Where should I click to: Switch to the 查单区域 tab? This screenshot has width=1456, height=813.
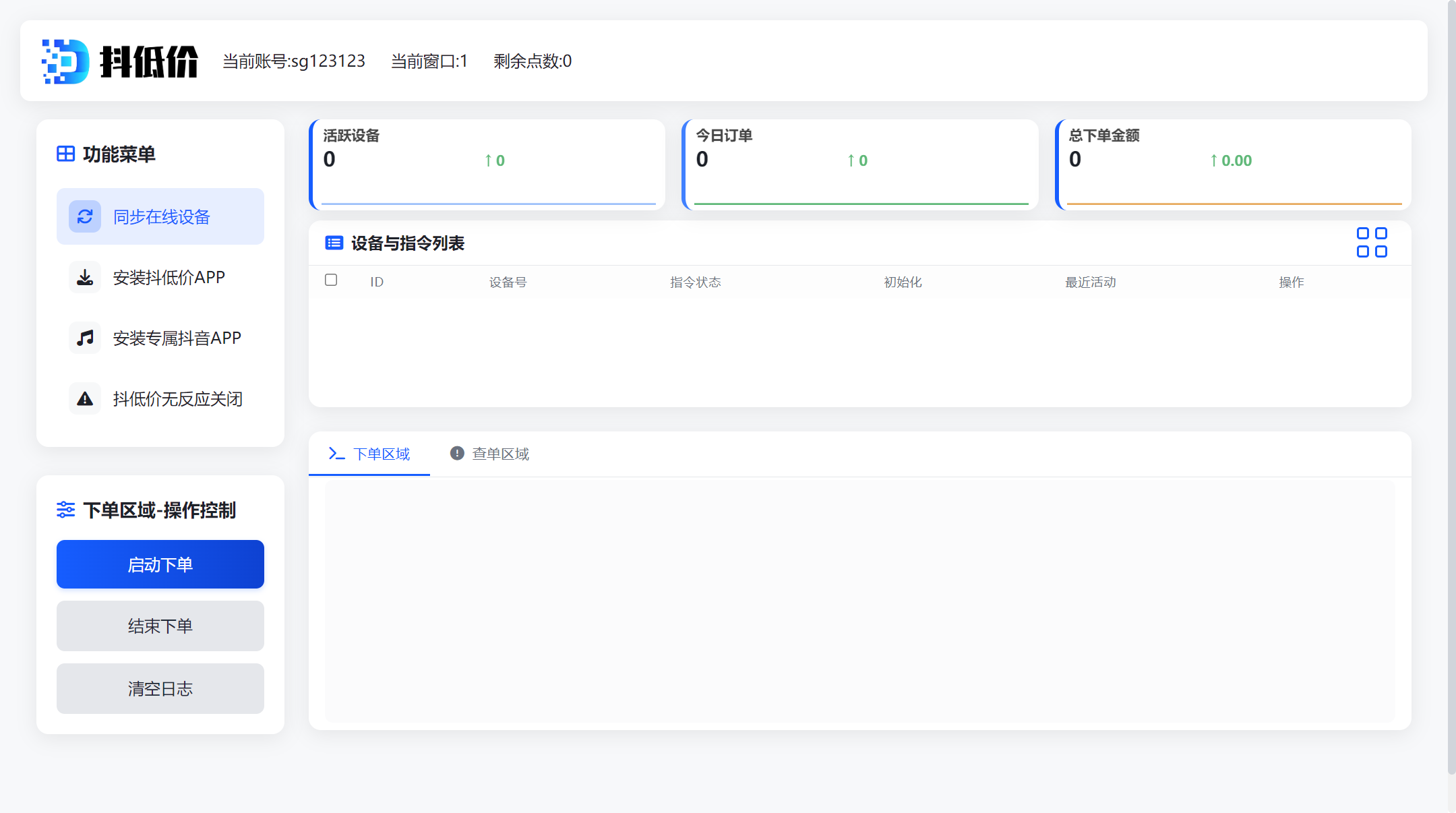click(x=500, y=453)
